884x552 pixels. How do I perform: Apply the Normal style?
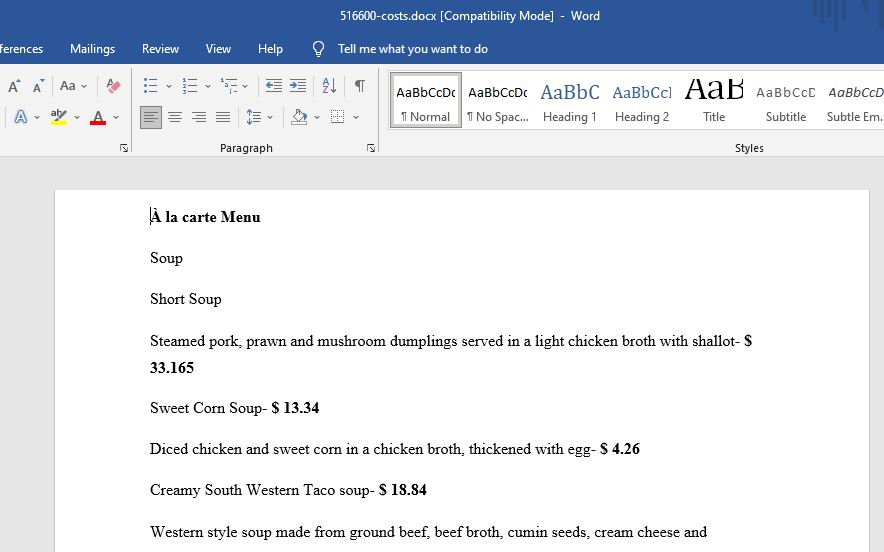(x=426, y=100)
